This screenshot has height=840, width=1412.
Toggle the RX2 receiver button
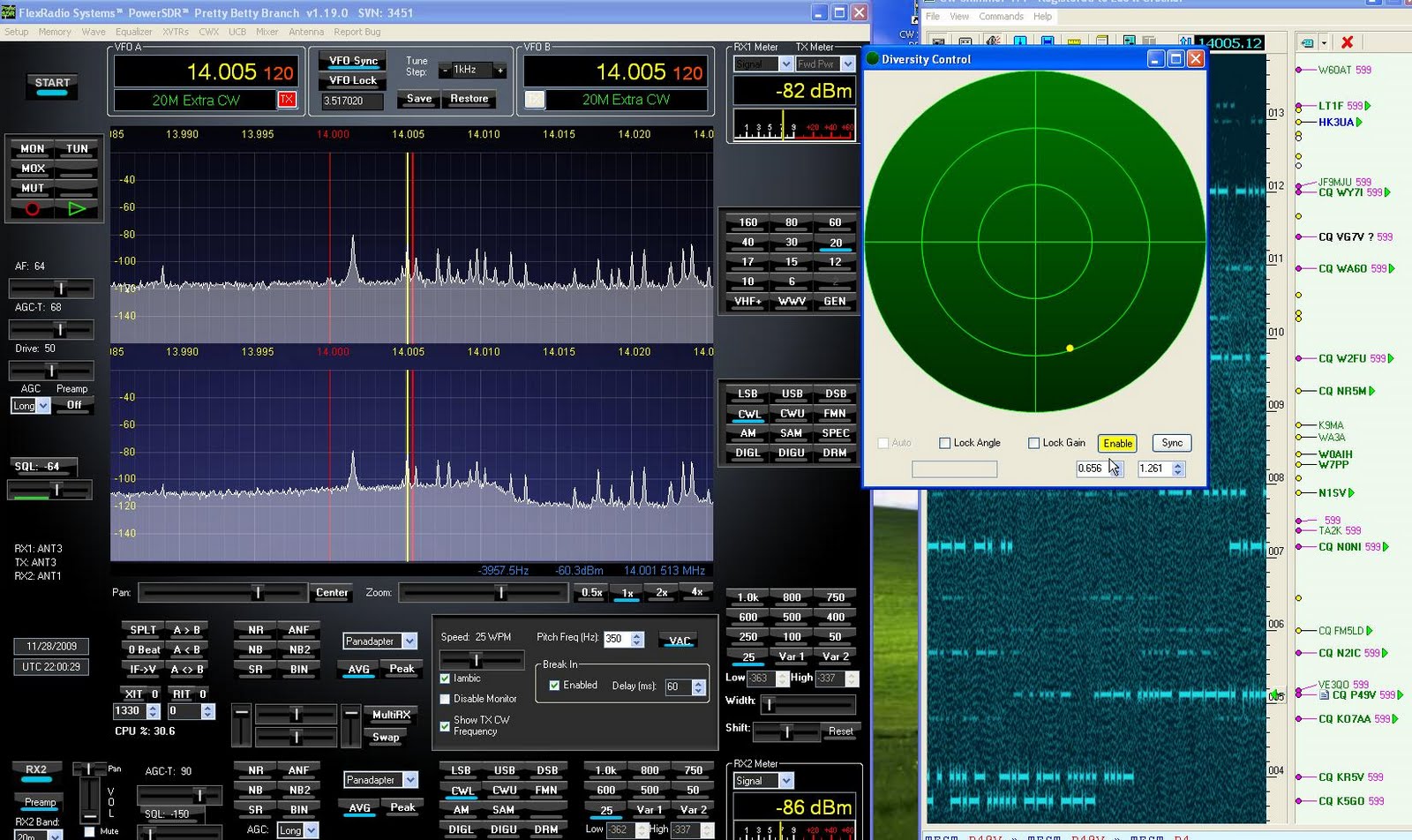coord(36,769)
